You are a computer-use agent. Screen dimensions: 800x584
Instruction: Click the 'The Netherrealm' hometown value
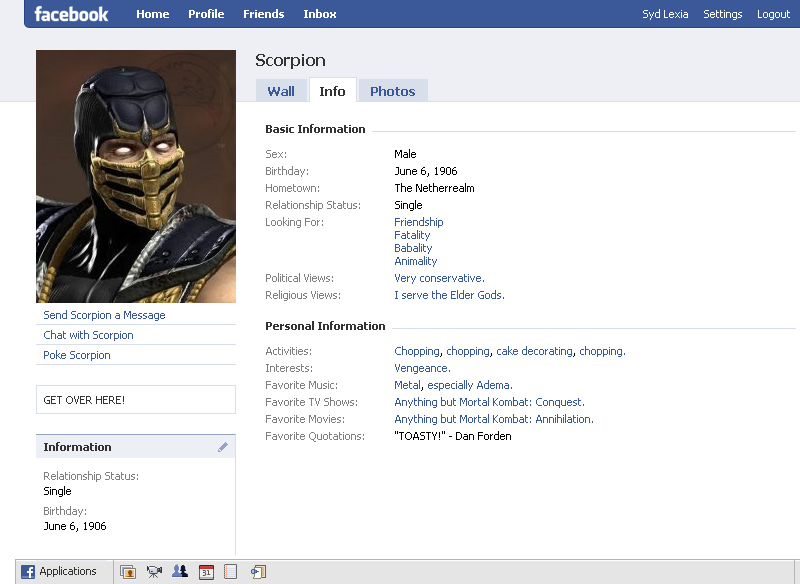coord(434,188)
